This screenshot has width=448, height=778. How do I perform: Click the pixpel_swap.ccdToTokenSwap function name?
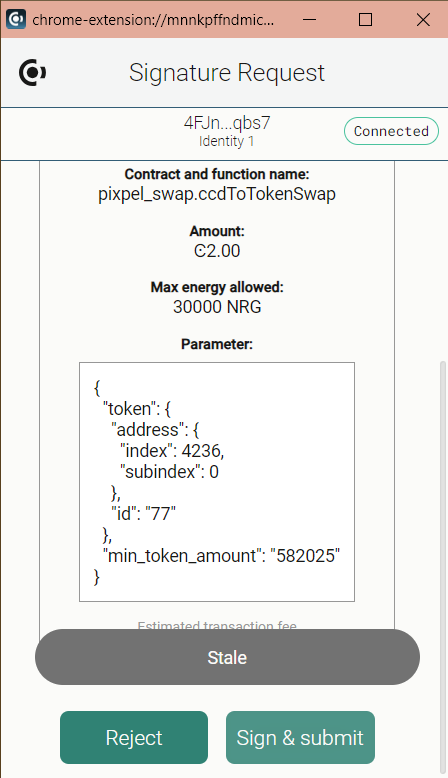click(x=217, y=194)
